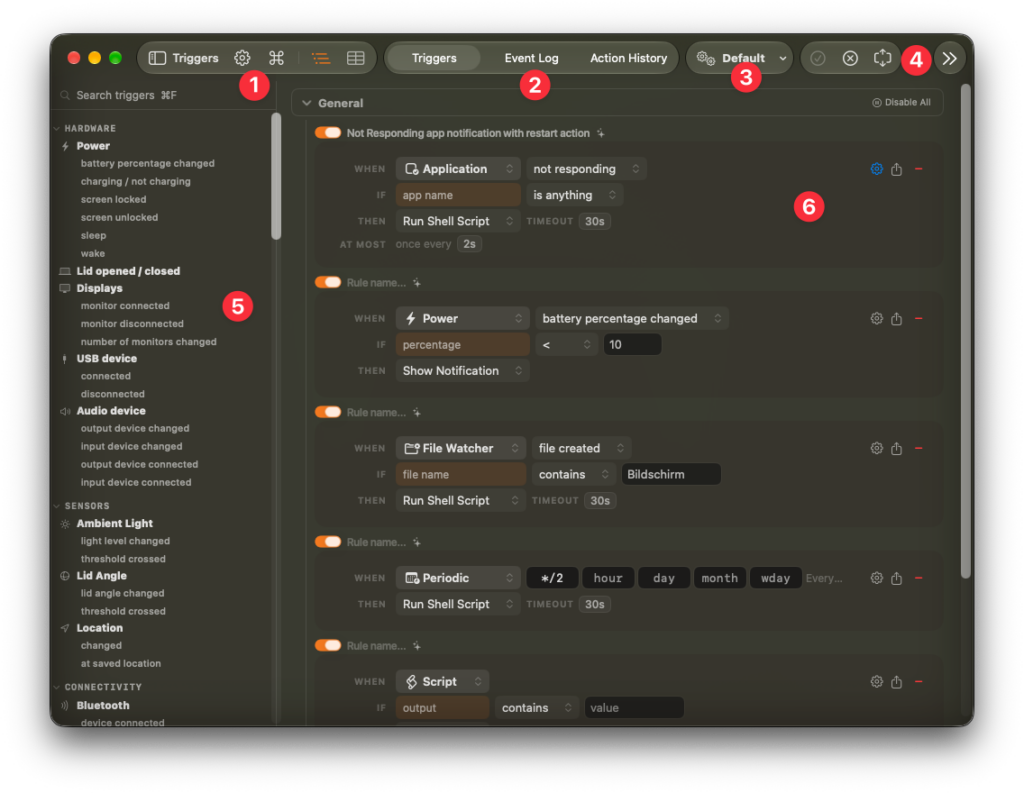The height and width of the screenshot is (793, 1024).
Task: Select 'Lid opened / closed' in sidebar
Action: pyautogui.click(x=128, y=271)
